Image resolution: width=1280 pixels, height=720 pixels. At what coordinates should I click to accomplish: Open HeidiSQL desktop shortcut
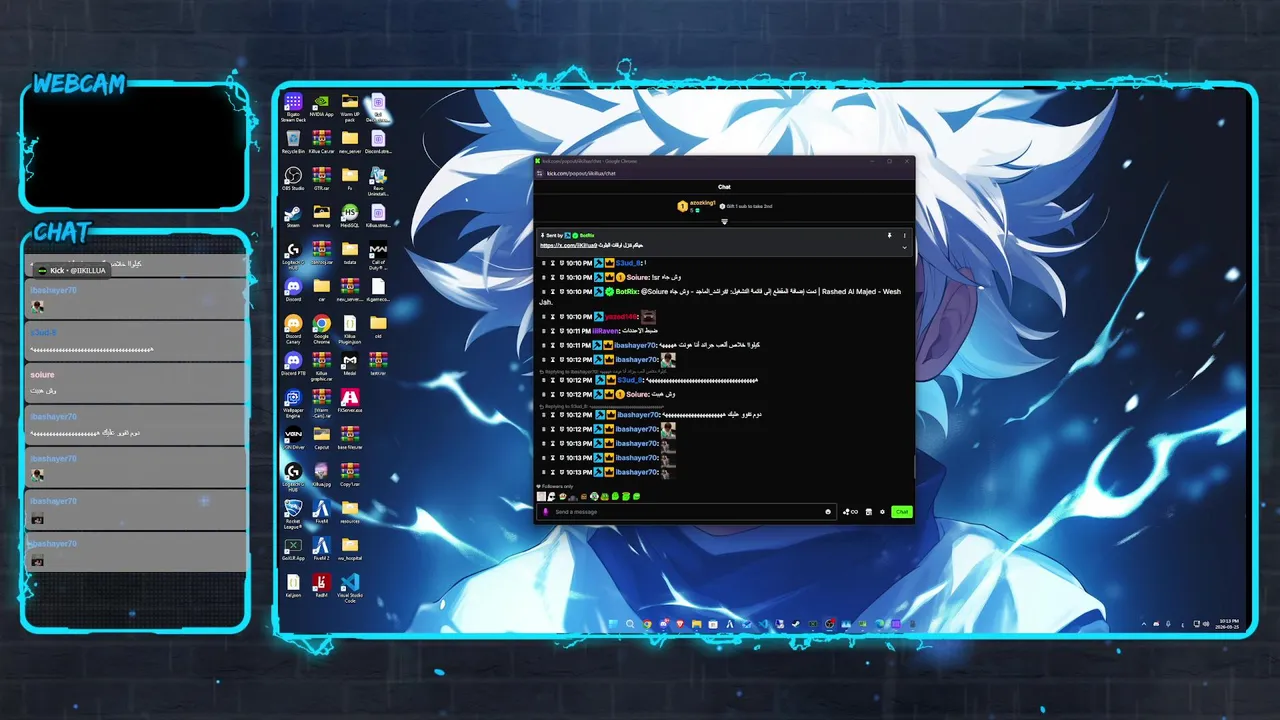[350, 216]
